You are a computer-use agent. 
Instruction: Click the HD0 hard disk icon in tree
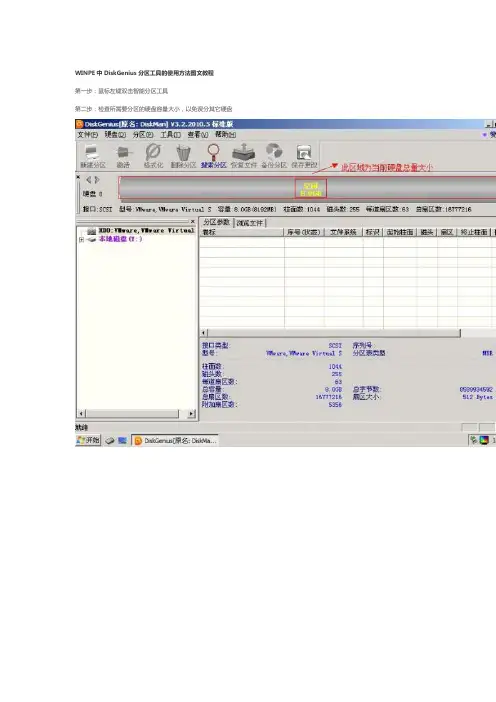[x=92, y=231]
